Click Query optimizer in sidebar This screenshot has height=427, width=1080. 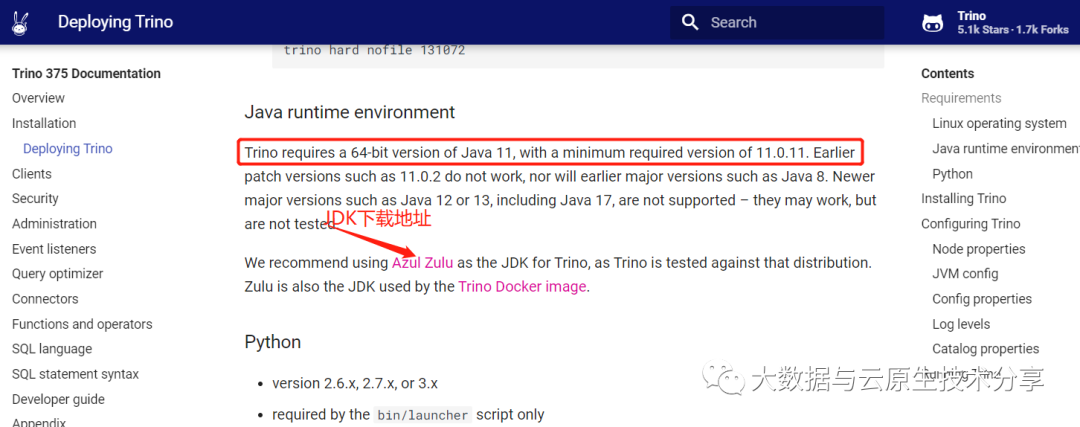click(57, 274)
